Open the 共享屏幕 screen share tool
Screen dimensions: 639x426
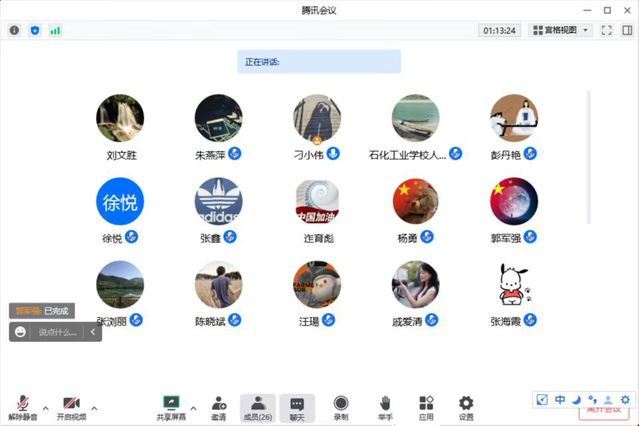170,406
